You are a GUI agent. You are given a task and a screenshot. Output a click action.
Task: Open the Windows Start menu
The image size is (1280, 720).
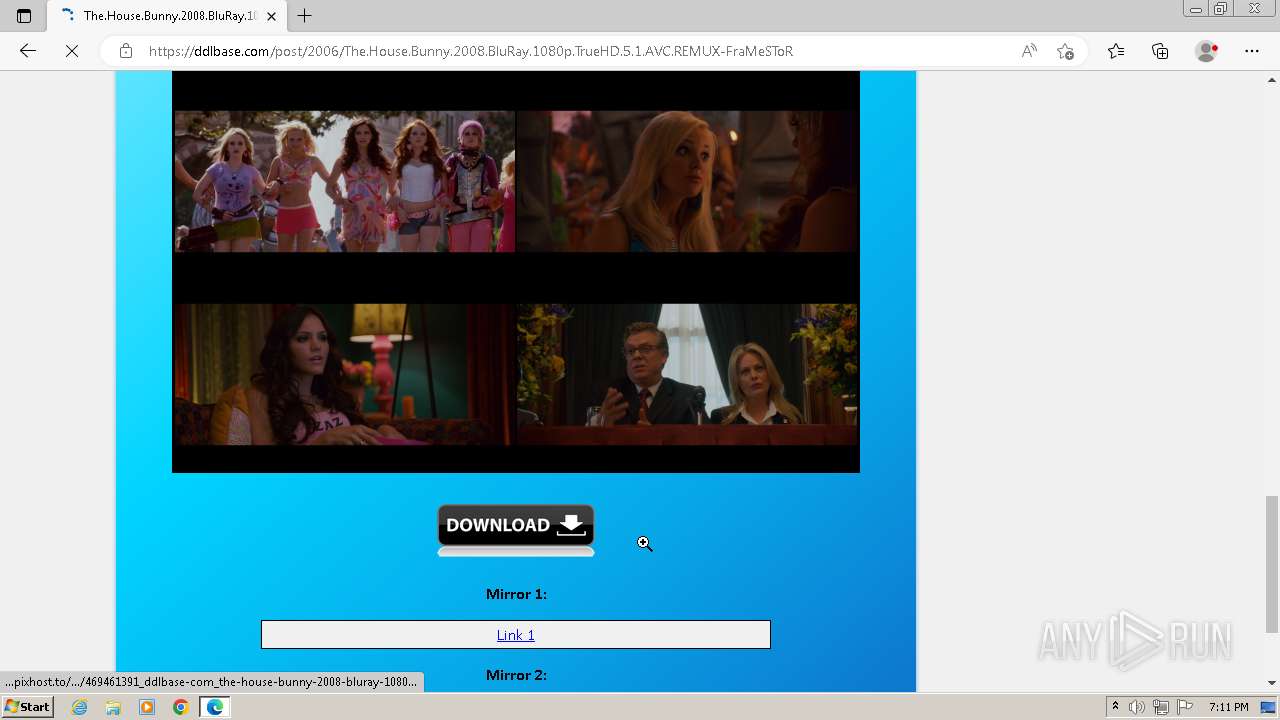pyautogui.click(x=27, y=707)
